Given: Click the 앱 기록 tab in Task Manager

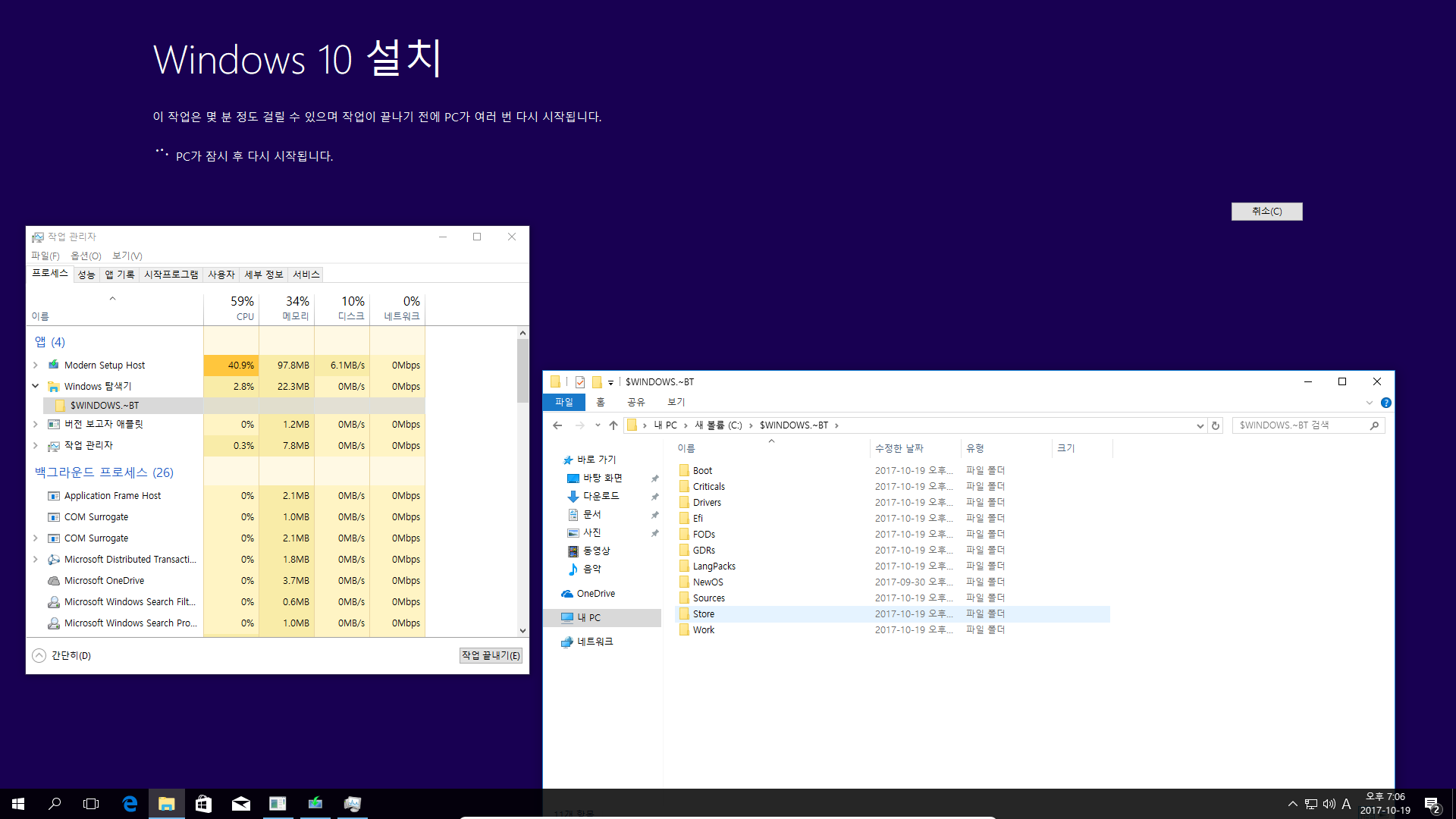Looking at the screenshot, I should coord(118,274).
